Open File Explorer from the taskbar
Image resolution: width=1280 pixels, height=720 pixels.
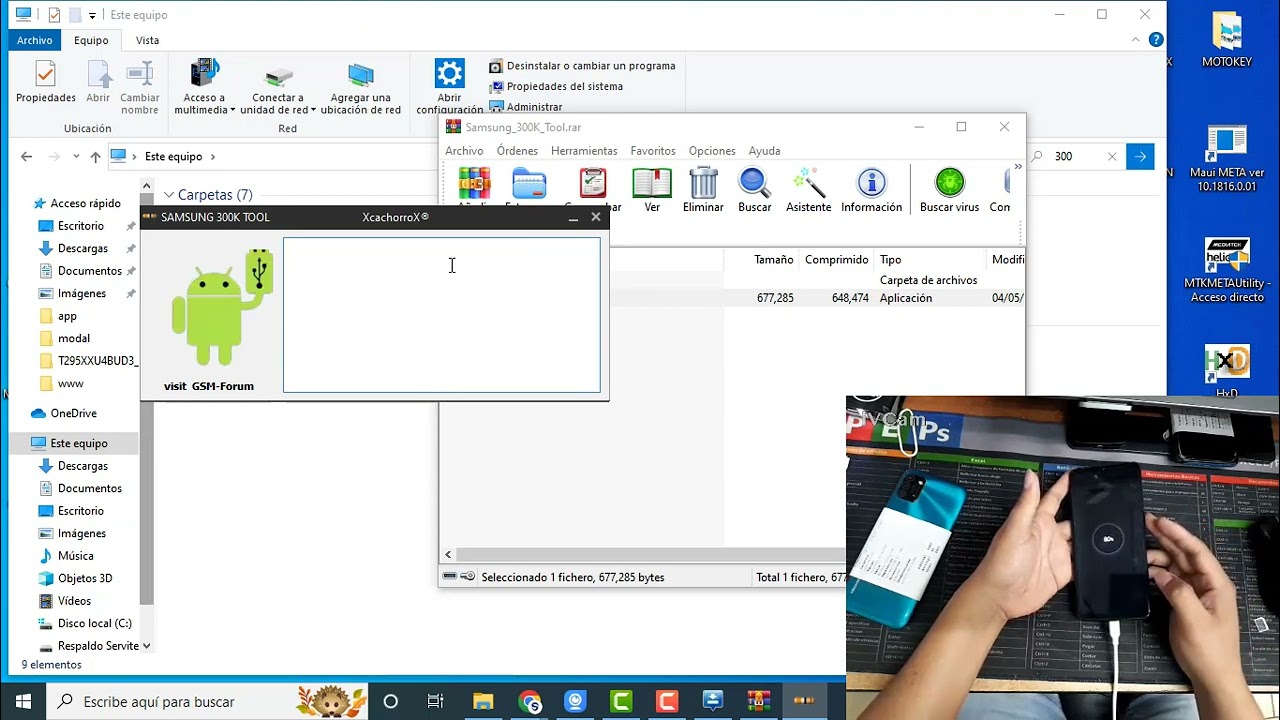(483, 701)
